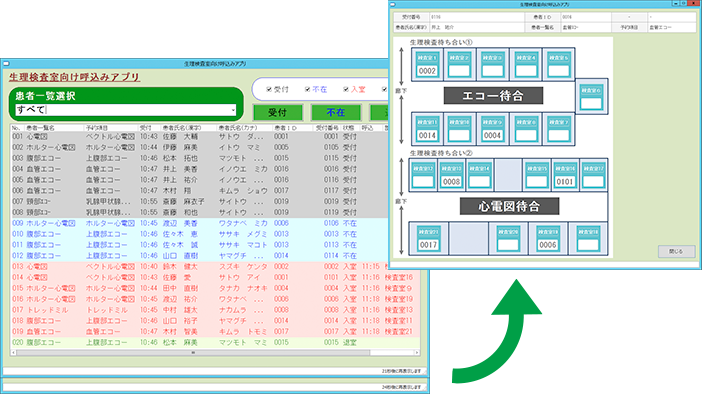
Task: Click the green 受付 button
Action: [x=278, y=112]
